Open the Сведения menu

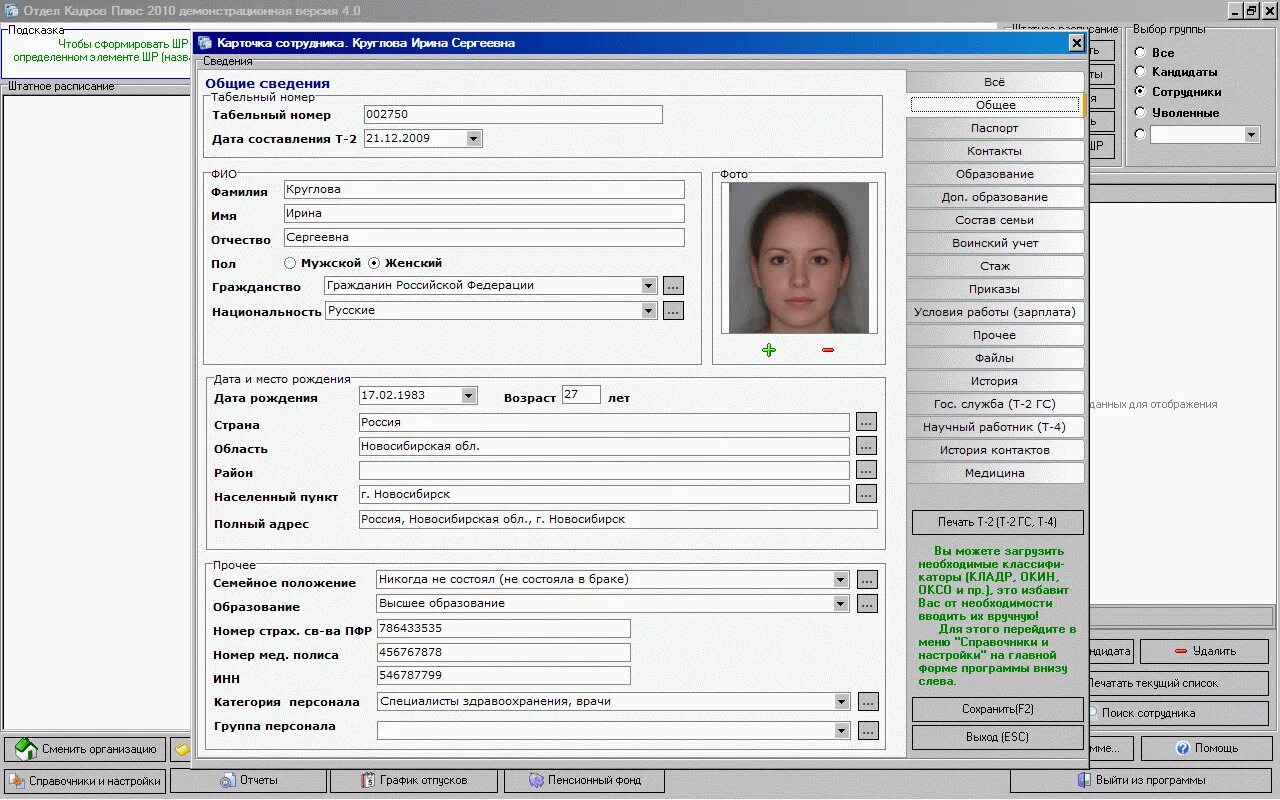tap(228, 61)
